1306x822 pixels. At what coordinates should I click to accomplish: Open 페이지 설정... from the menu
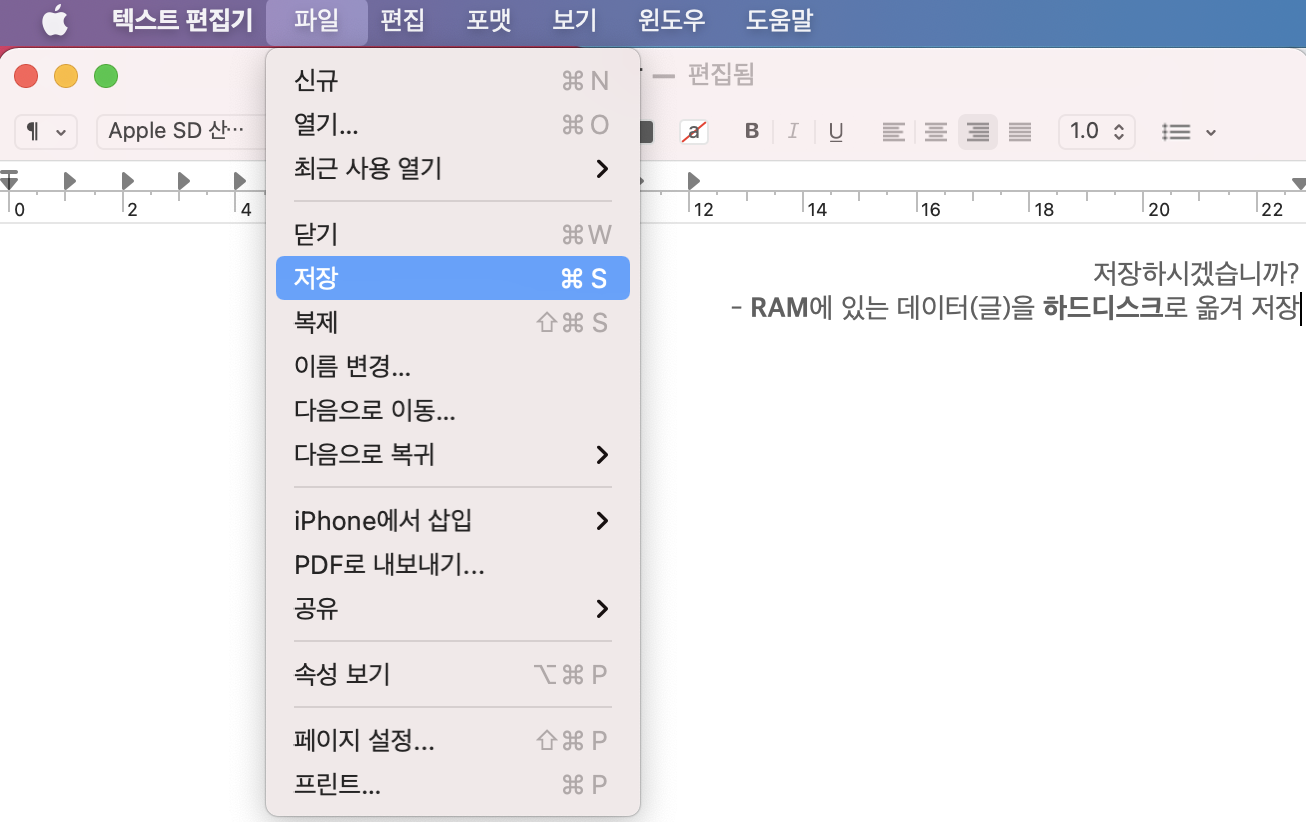click(452, 740)
